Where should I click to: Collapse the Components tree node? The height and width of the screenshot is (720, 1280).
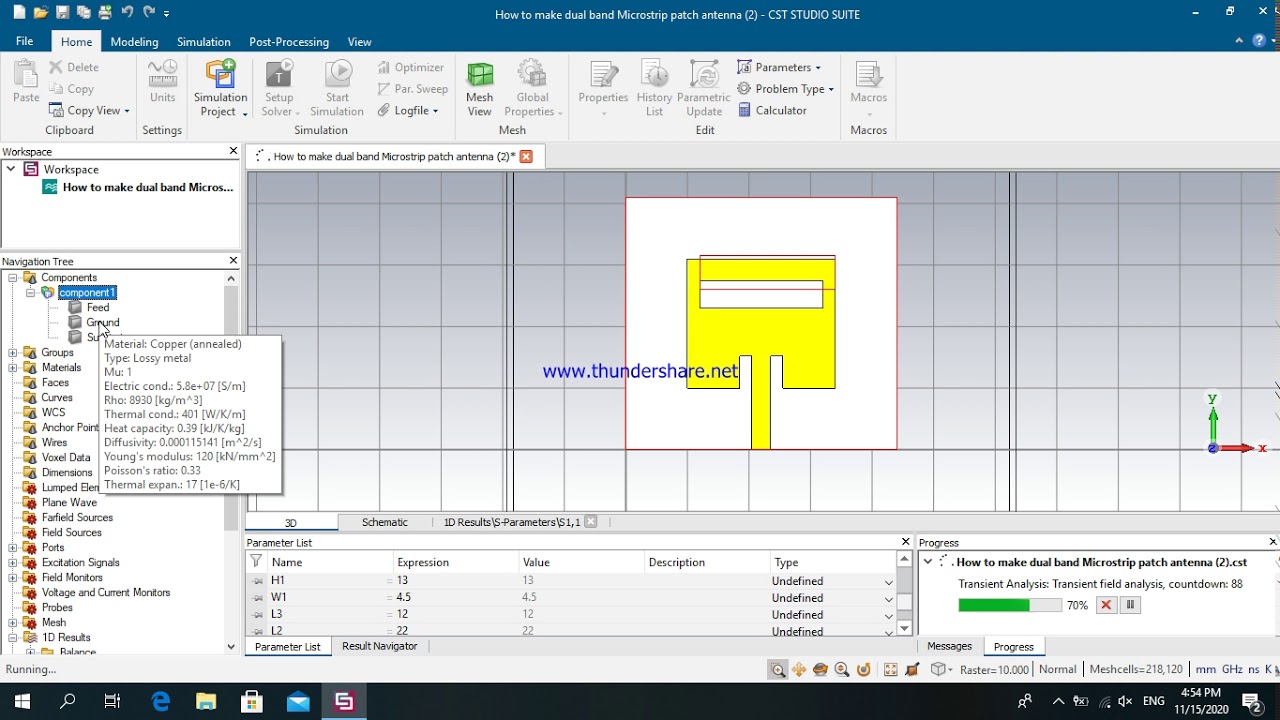tap(13, 277)
